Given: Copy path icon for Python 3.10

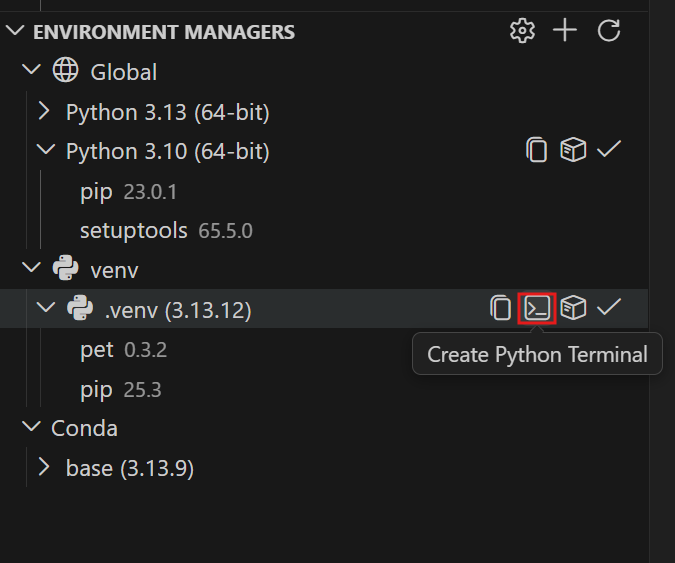Looking at the screenshot, I should click(537, 151).
